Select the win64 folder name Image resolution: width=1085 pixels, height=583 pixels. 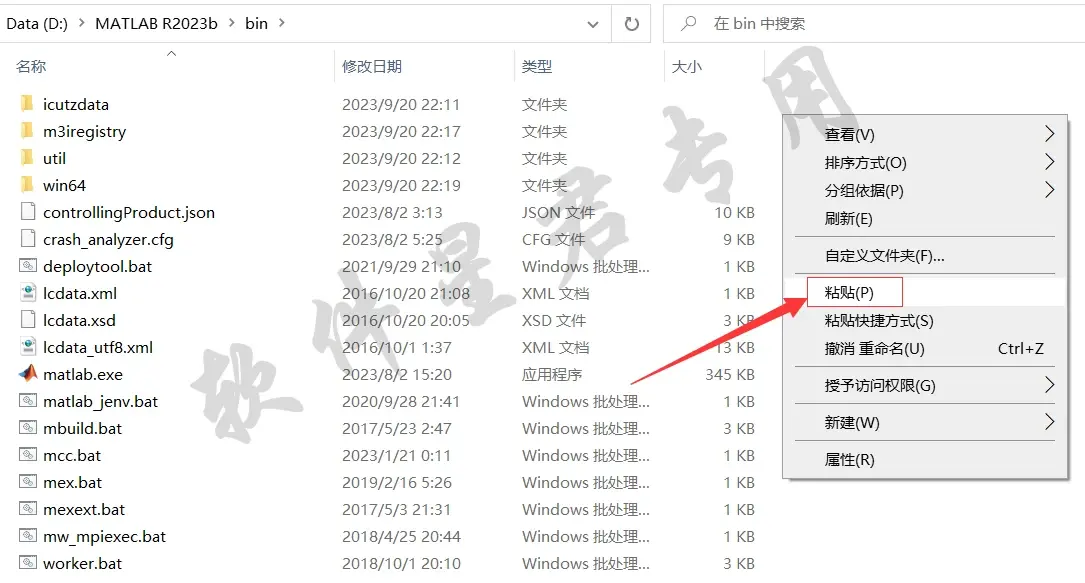pyautogui.click(x=64, y=185)
